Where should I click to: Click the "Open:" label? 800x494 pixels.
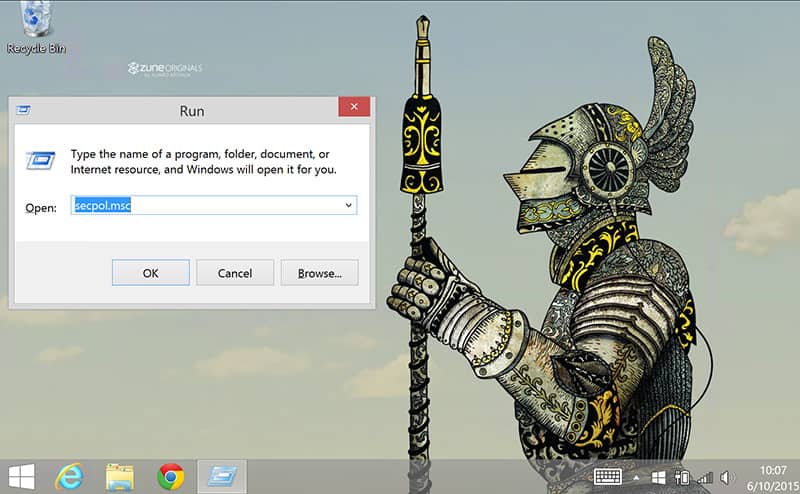(41, 208)
